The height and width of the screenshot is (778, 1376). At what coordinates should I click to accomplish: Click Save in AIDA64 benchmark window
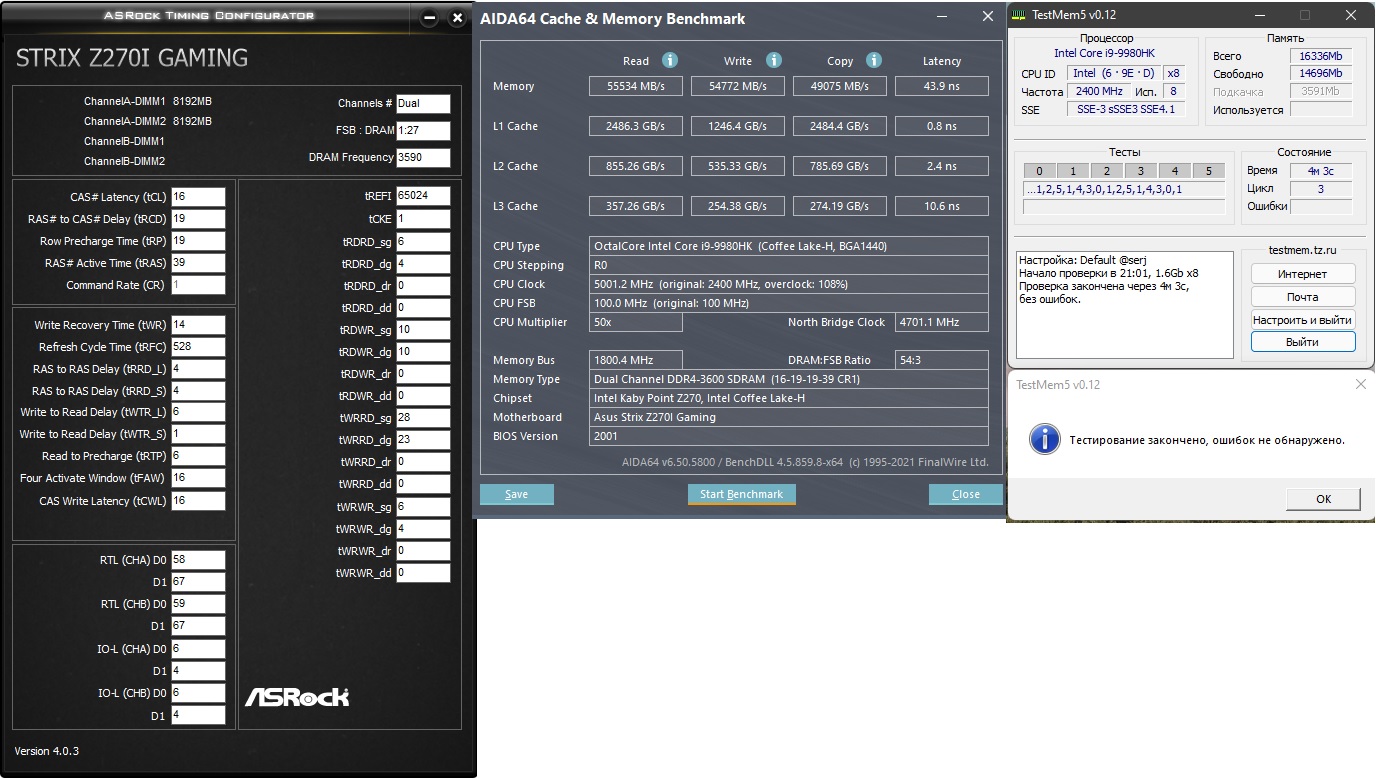(517, 494)
